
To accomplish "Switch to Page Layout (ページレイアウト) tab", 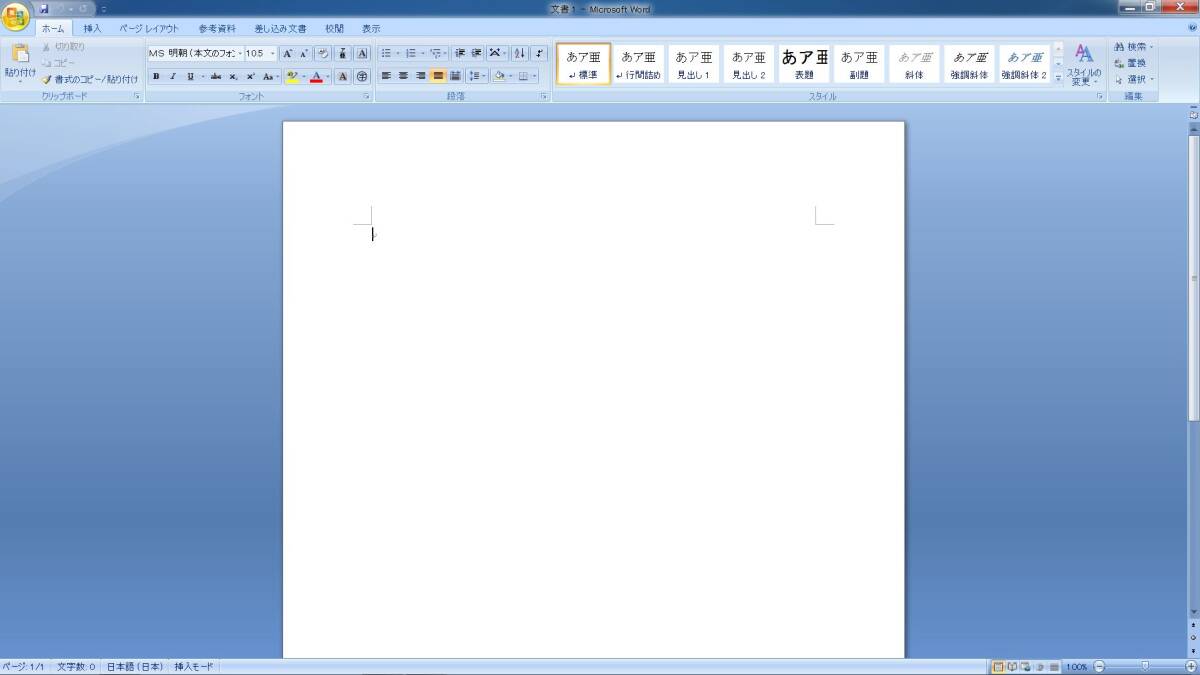I will (149, 29).
